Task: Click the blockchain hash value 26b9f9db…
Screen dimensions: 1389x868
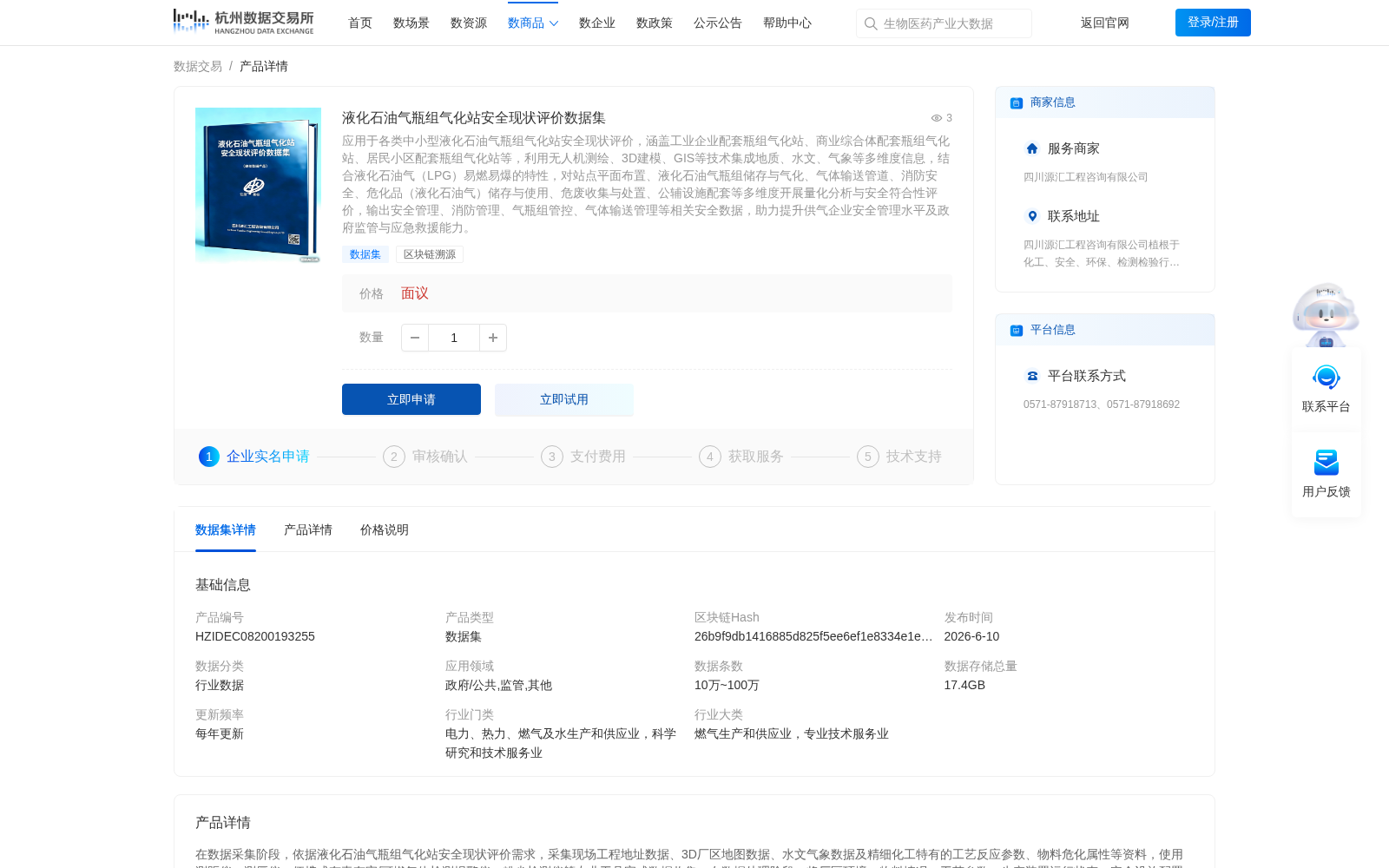Action: (813, 636)
